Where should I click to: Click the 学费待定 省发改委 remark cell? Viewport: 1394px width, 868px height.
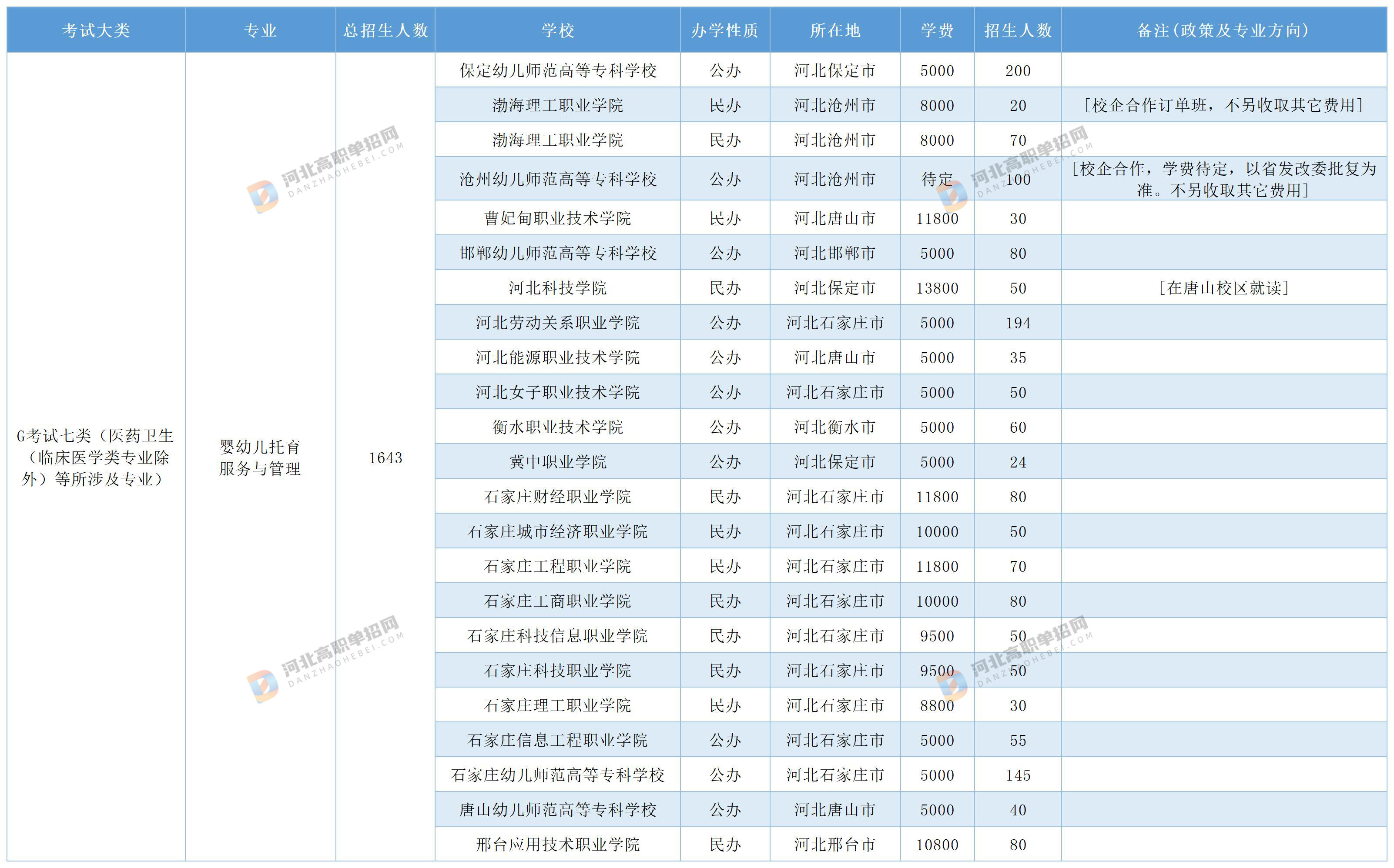click(1224, 179)
